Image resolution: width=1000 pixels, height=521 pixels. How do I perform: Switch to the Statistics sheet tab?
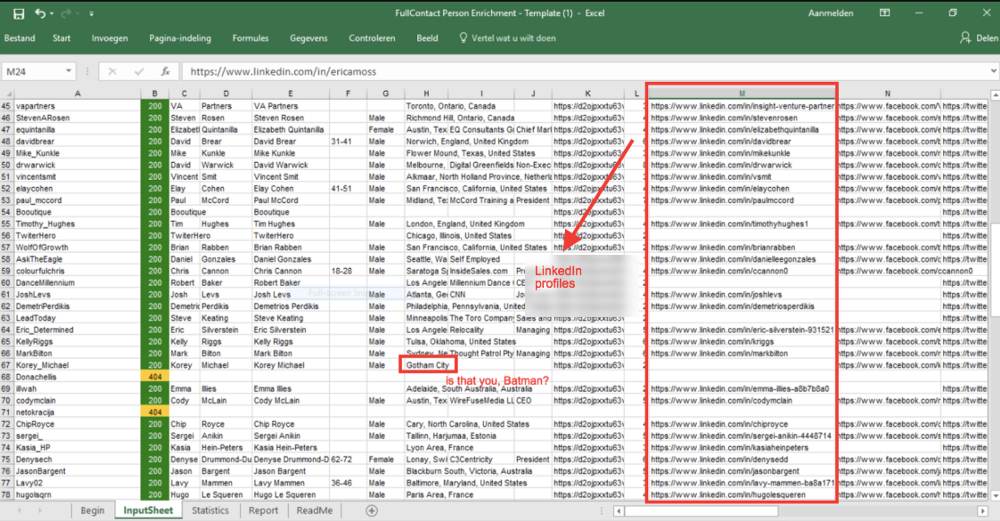tap(210, 510)
